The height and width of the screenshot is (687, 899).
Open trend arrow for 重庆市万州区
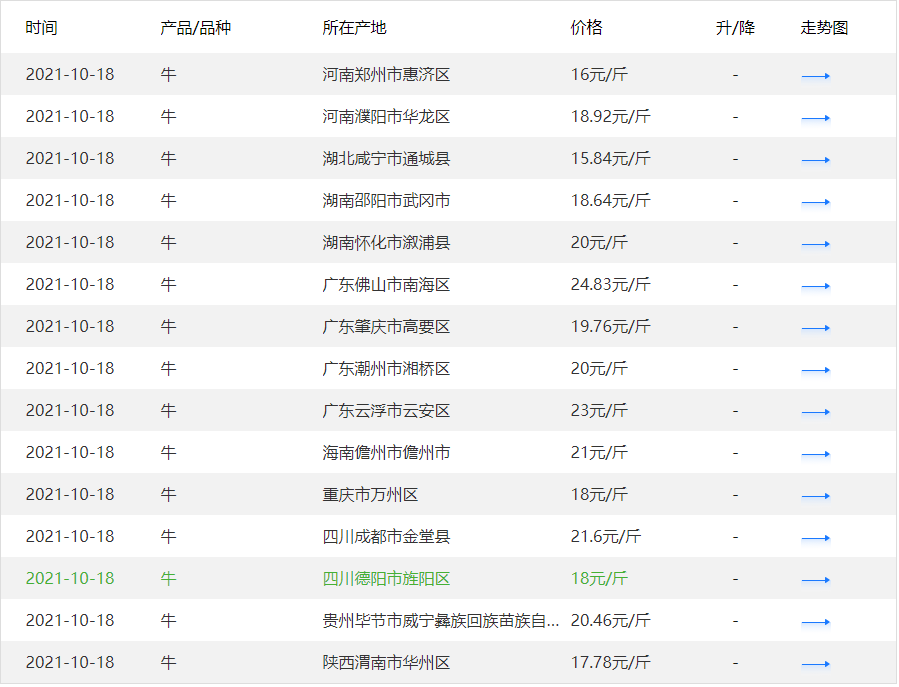point(815,495)
